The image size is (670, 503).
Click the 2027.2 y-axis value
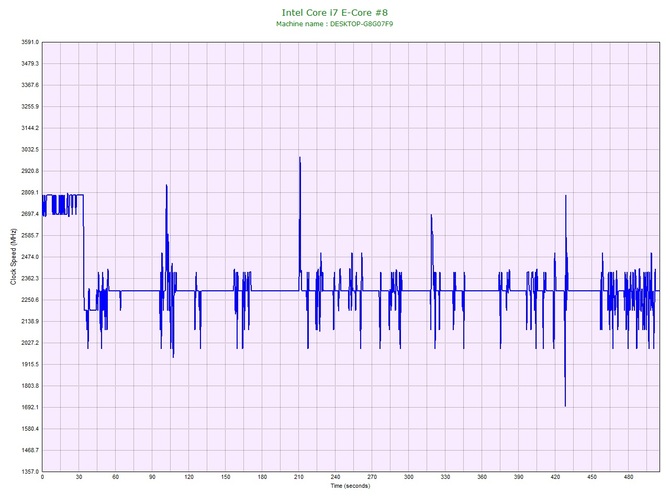pyautogui.click(x=30, y=343)
